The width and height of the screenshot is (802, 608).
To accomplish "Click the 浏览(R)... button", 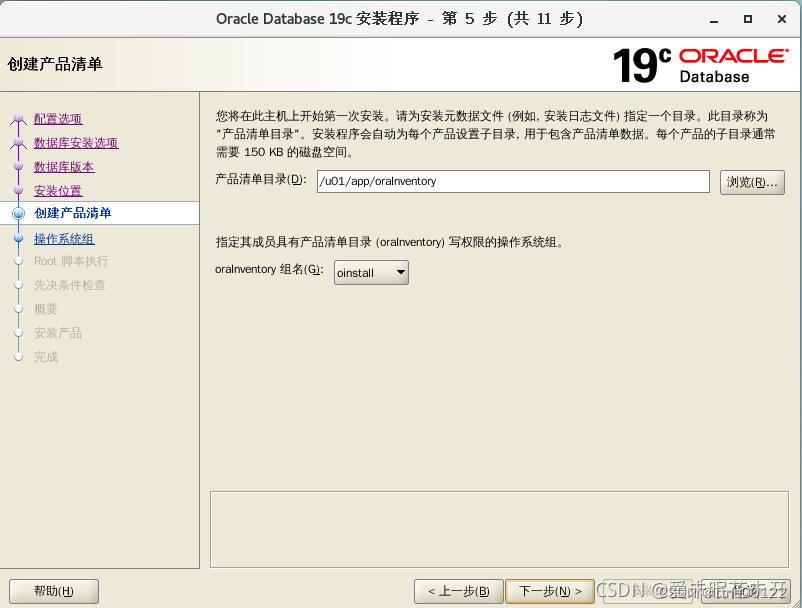I will point(752,182).
